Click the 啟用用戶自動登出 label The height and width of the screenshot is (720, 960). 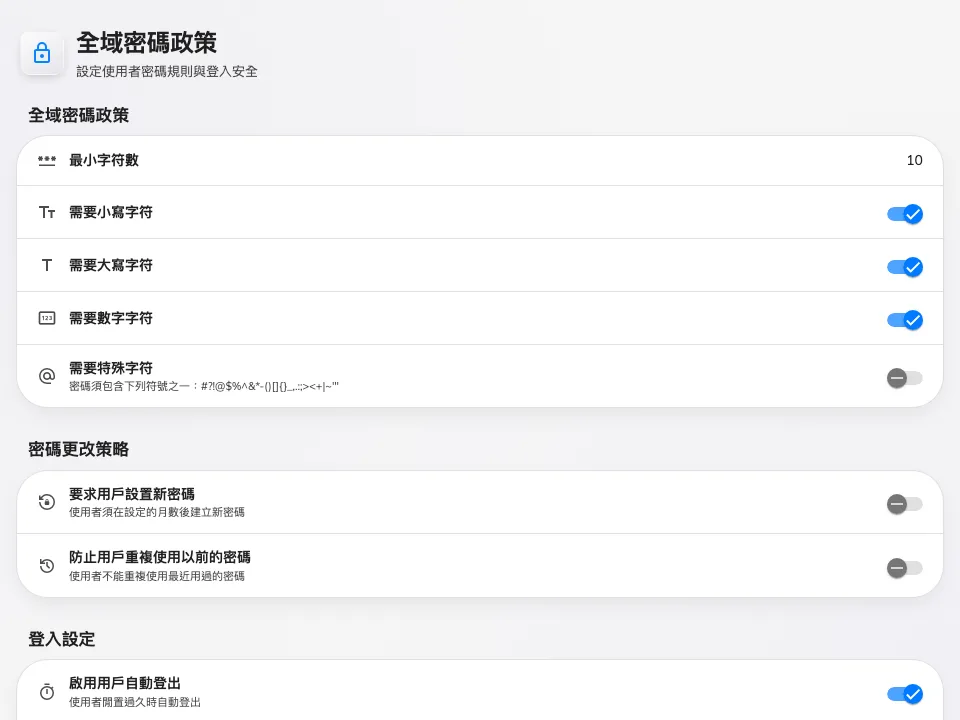pyautogui.click(x=125, y=683)
